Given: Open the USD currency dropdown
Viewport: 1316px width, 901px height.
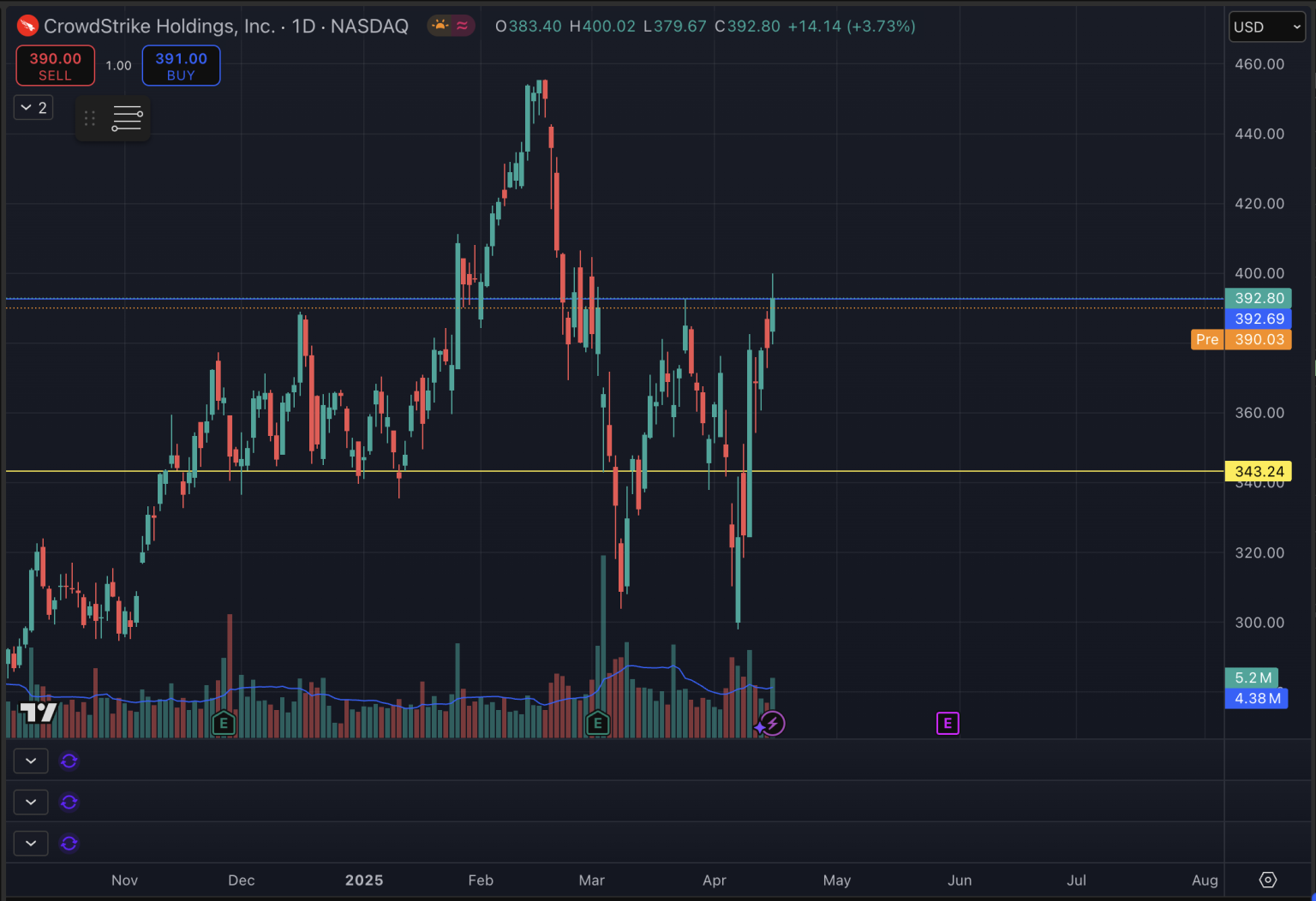Looking at the screenshot, I should click(x=1266, y=27).
